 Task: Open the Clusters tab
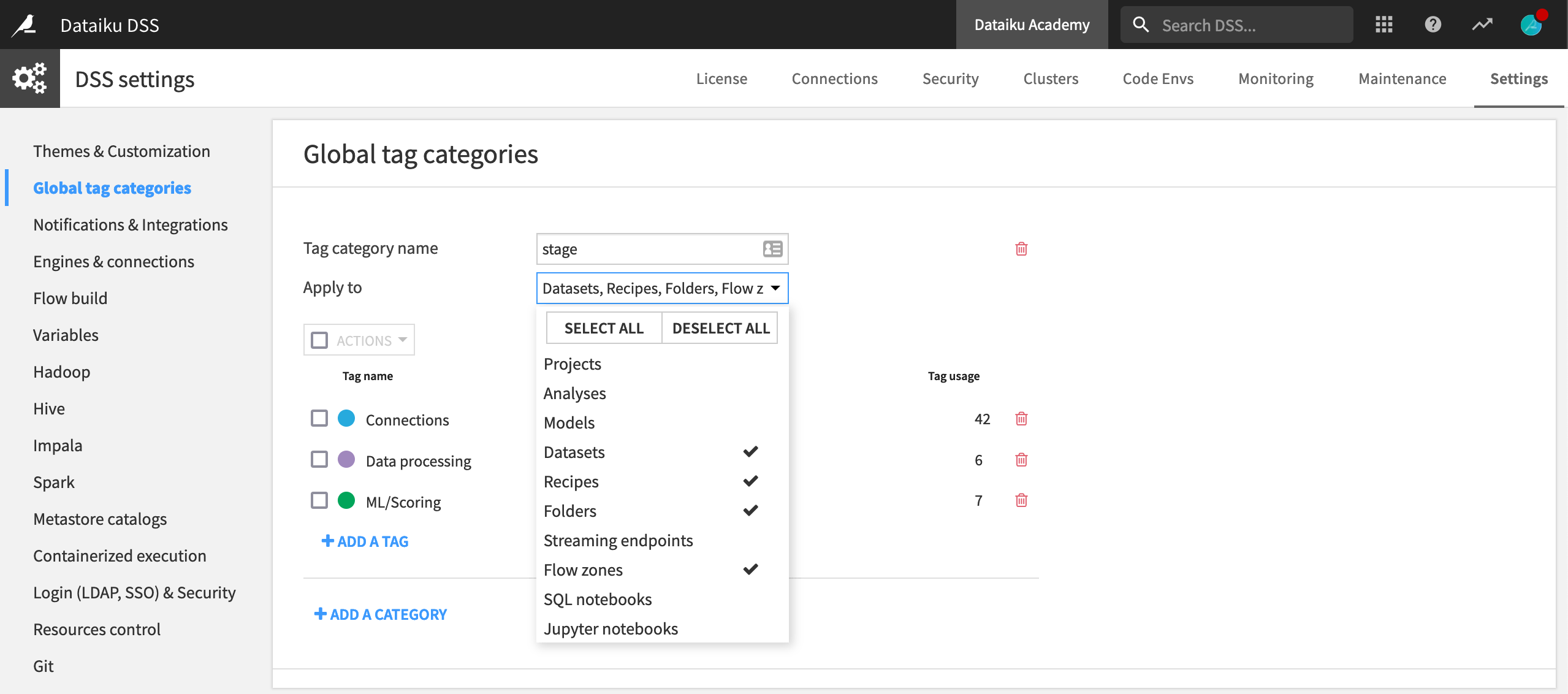pos(1051,78)
